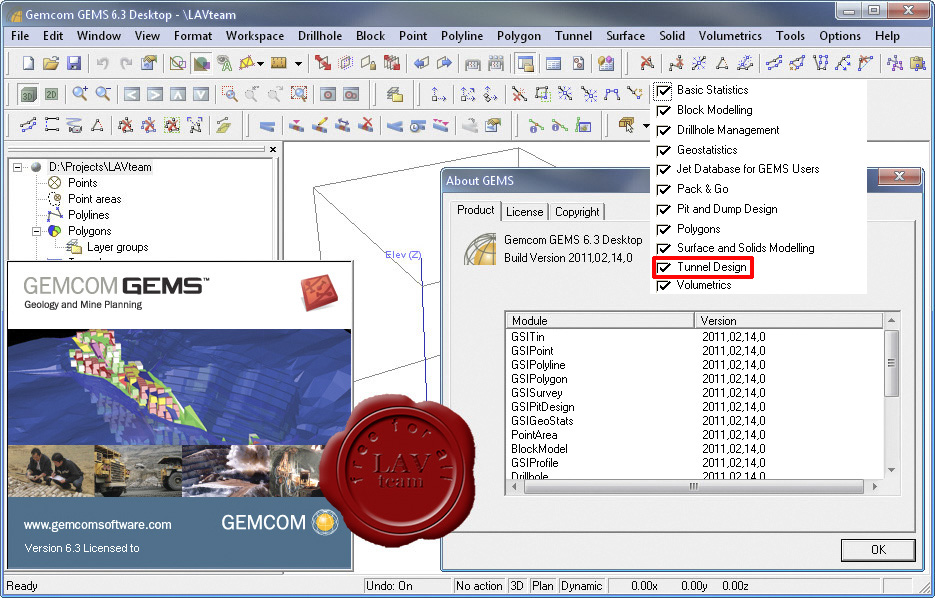Create a new file with New icon

point(28,63)
